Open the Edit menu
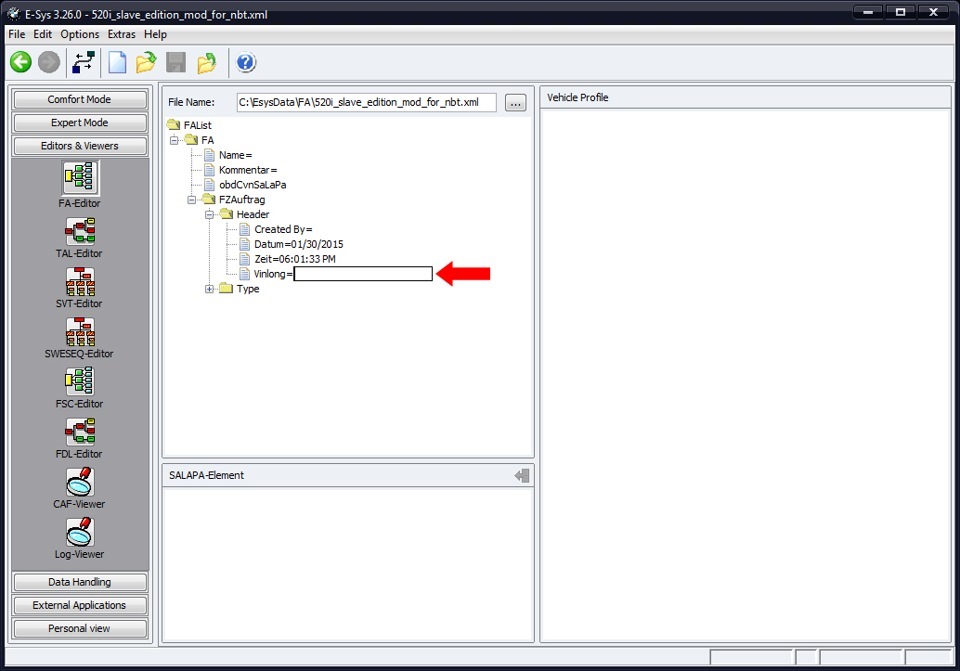This screenshot has height=671, width=960. [42, 34]
